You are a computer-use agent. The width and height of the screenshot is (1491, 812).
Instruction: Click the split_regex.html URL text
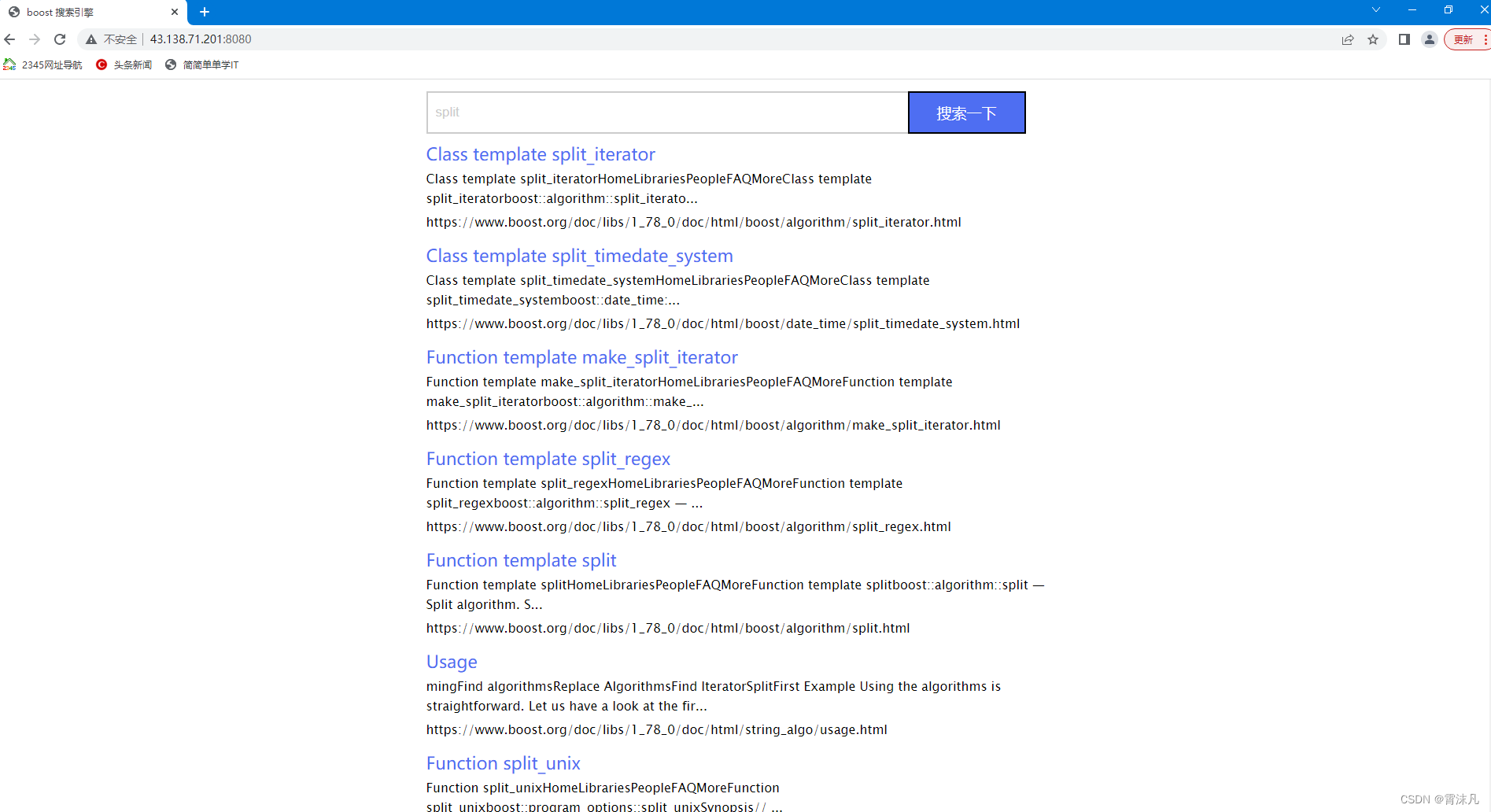(x=688, y=526)
